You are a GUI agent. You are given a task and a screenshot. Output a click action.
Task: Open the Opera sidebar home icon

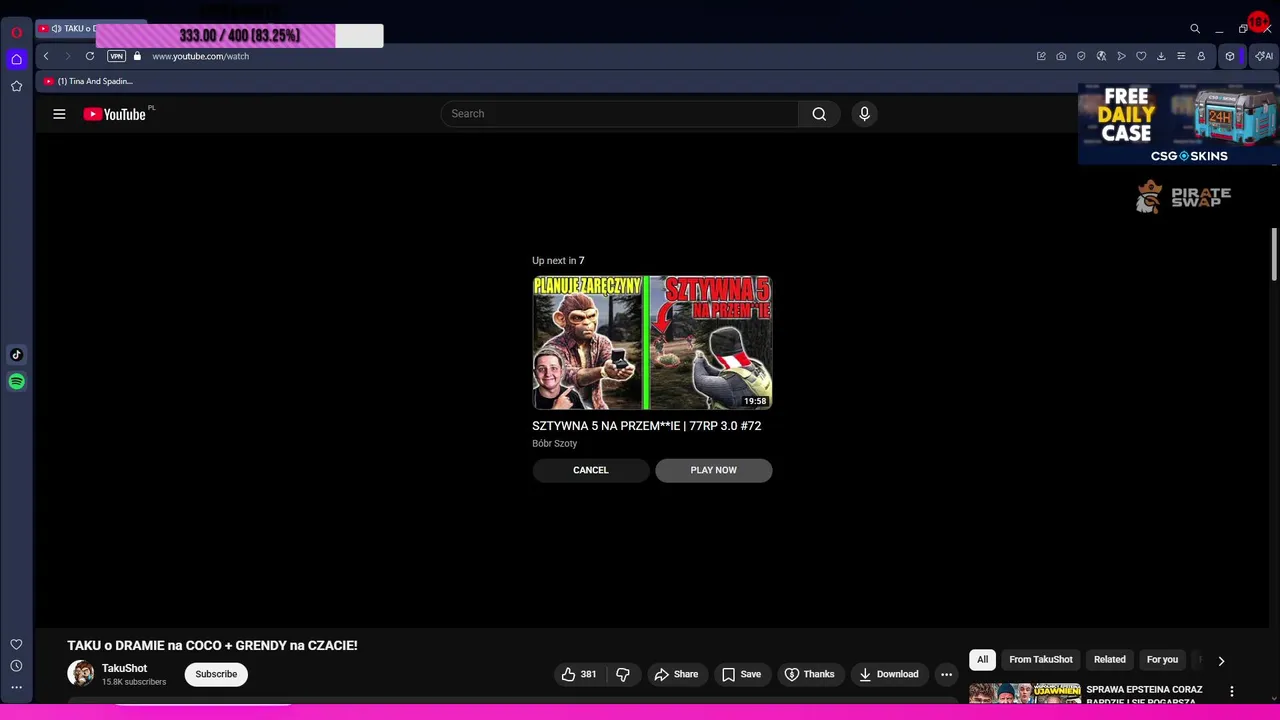[16, 59]
